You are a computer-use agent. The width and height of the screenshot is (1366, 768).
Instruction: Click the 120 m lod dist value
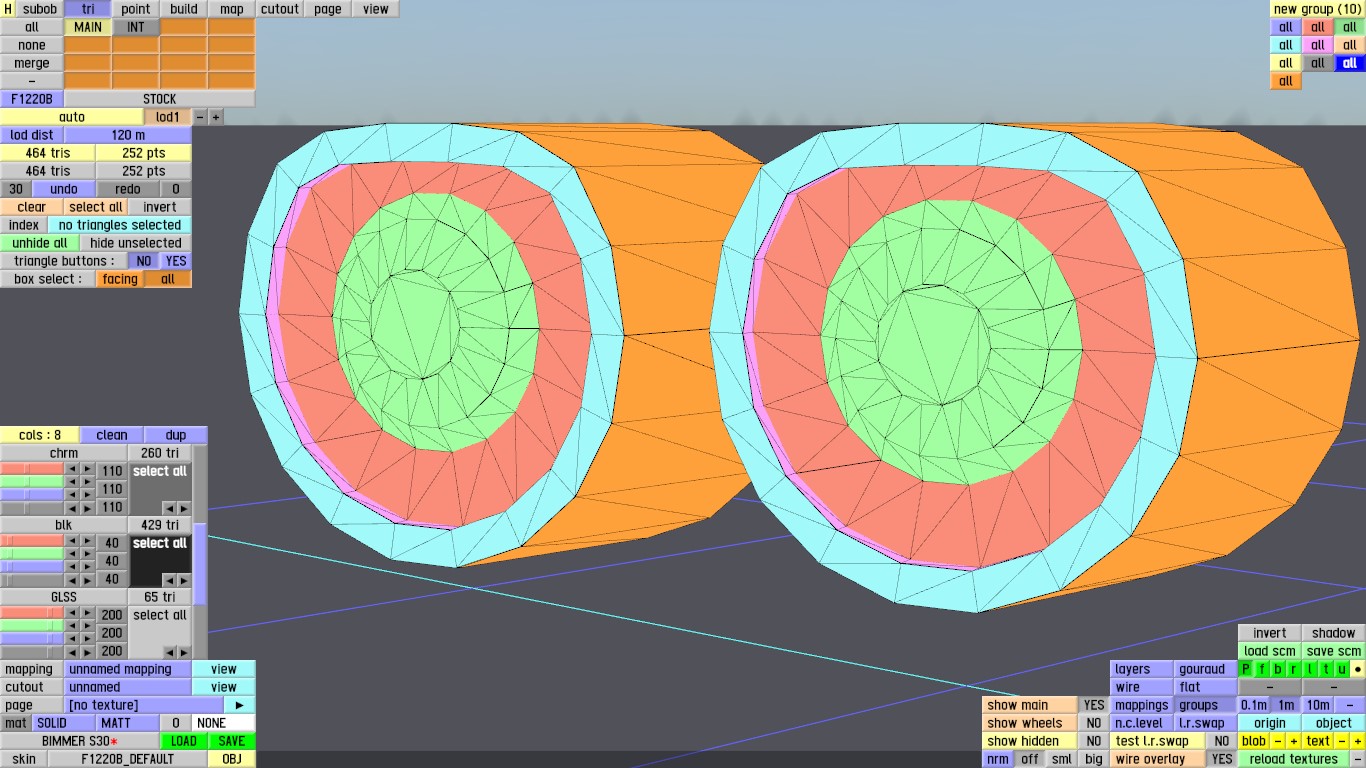point(128,135)
